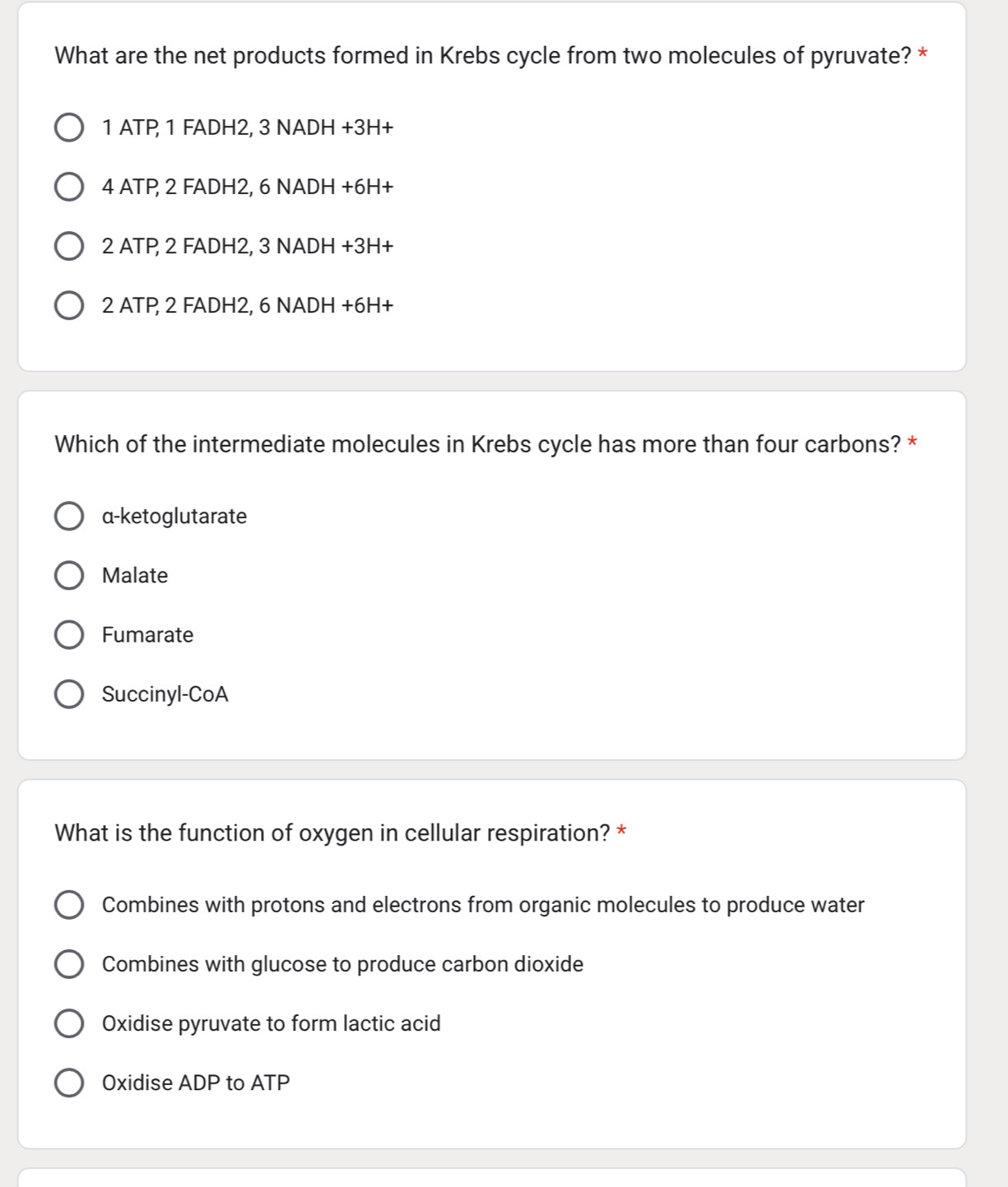Click the intermediate molecules question text
Image resolution: width=1008 pixels, height=1187 pixels.
coord(477,444)
